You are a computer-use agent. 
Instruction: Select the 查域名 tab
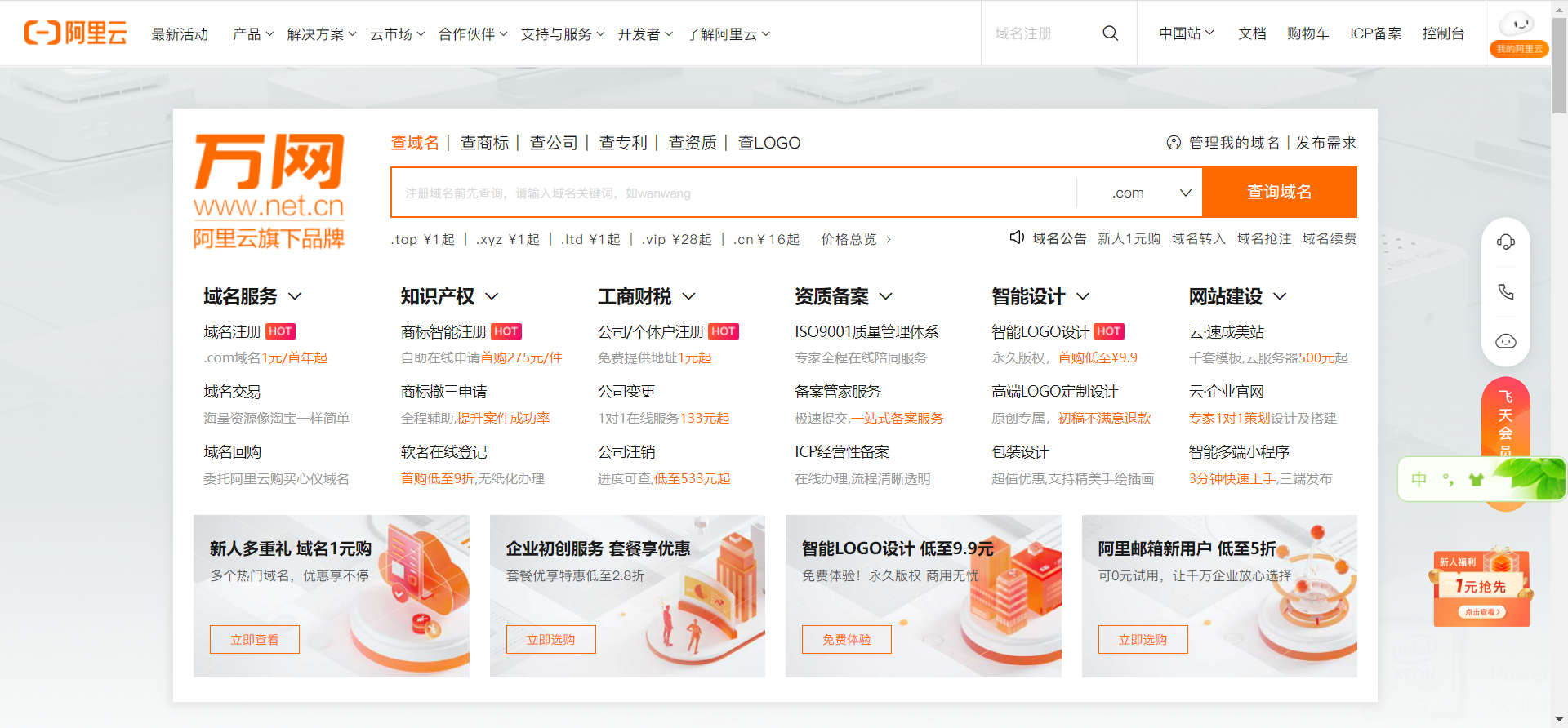(415, 143)
